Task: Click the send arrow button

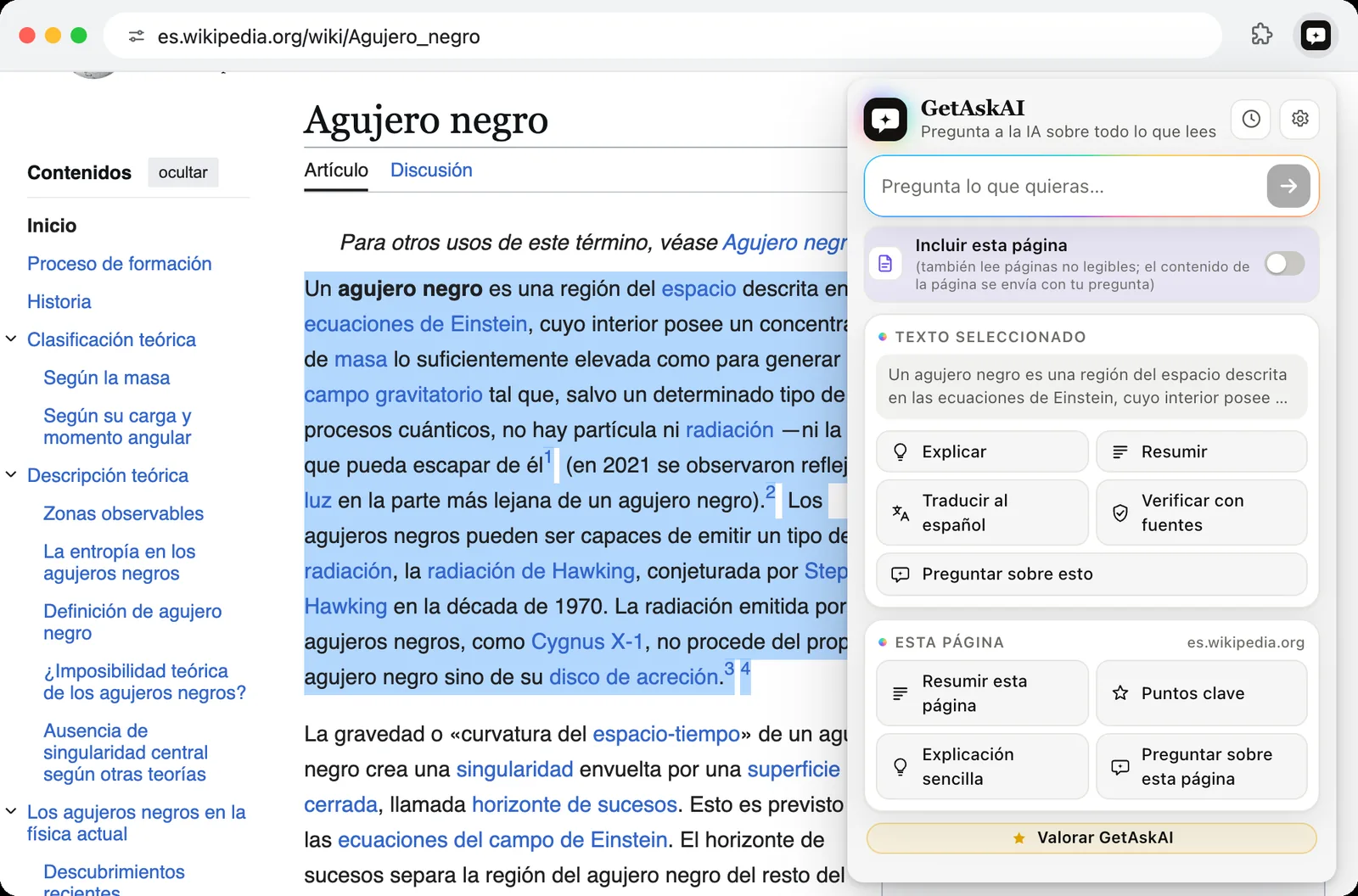Action: [1288, 186]
